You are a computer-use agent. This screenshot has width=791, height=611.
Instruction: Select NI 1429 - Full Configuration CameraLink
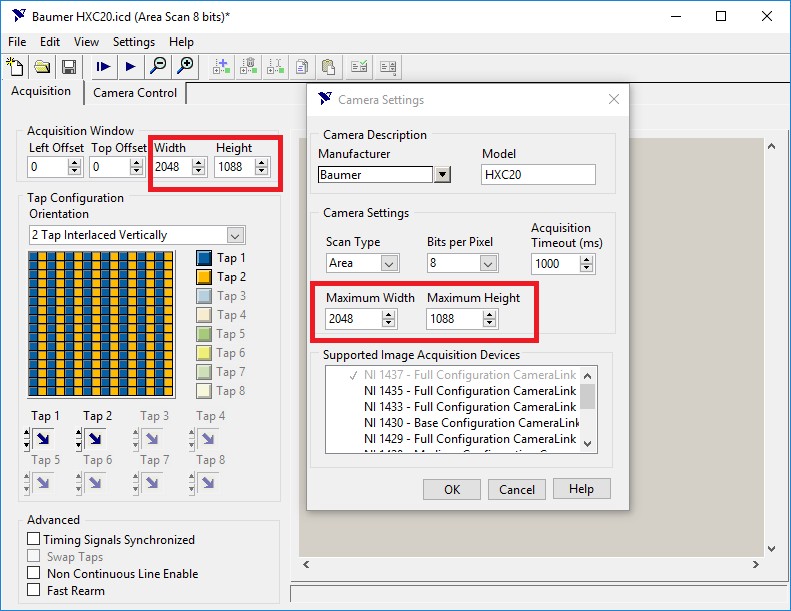470,439
